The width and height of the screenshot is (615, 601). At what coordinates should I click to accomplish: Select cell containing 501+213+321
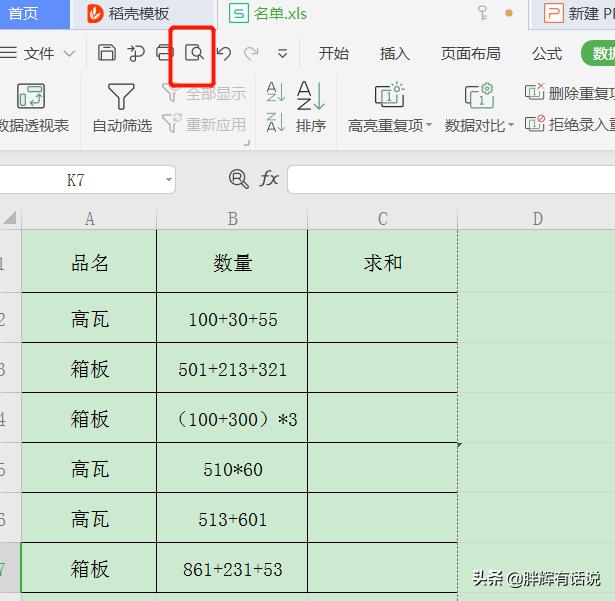pyautogui.click(x=232, y=369)
